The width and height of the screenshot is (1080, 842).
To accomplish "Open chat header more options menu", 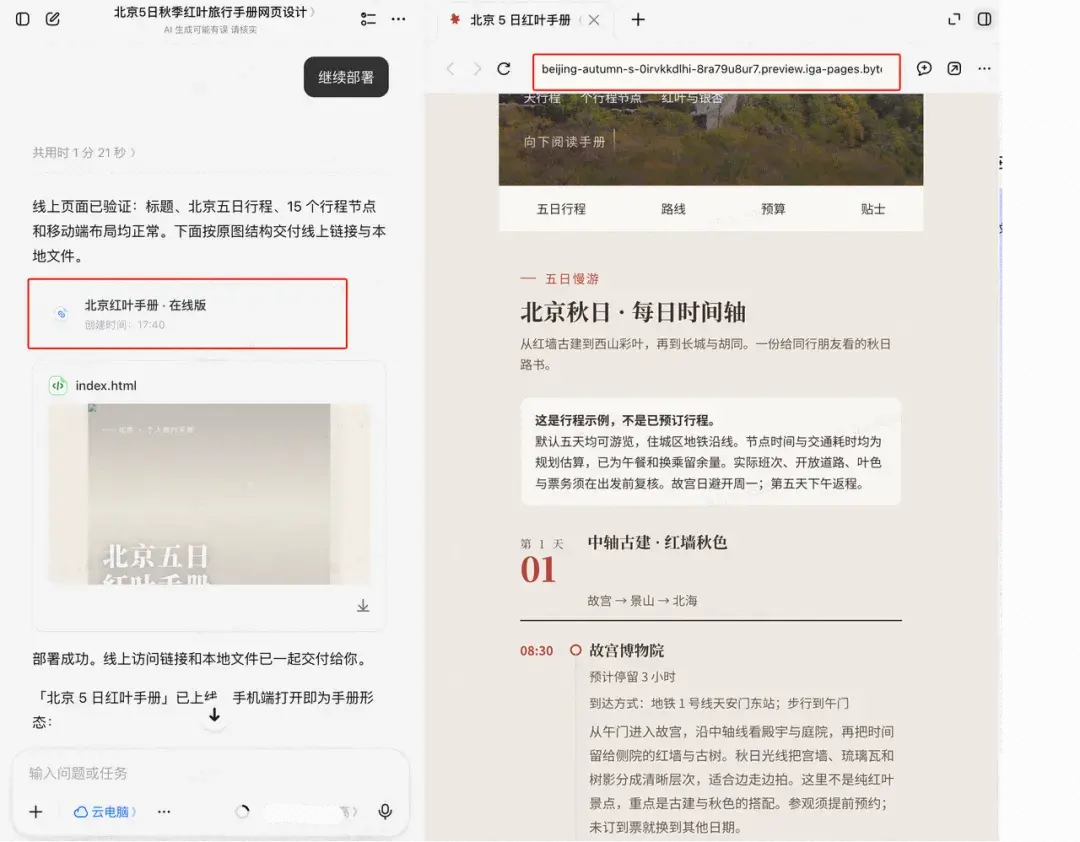I will click(399, 19).
